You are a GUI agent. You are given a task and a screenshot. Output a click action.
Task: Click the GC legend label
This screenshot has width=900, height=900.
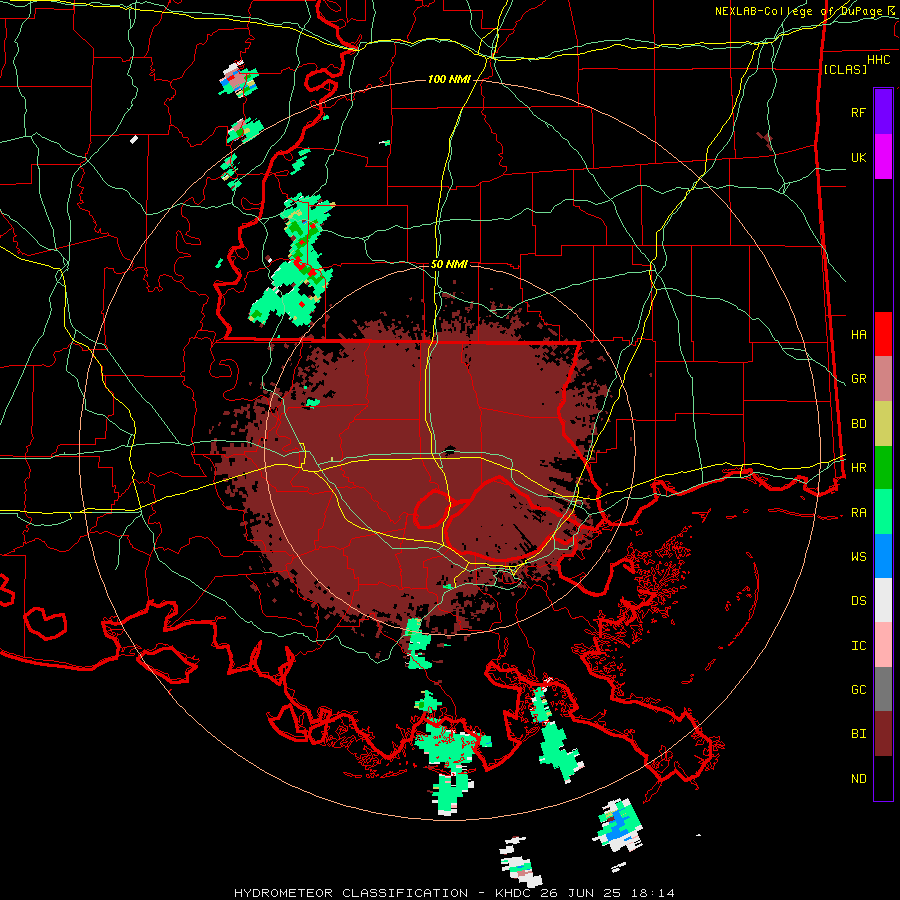pos(858,690)
